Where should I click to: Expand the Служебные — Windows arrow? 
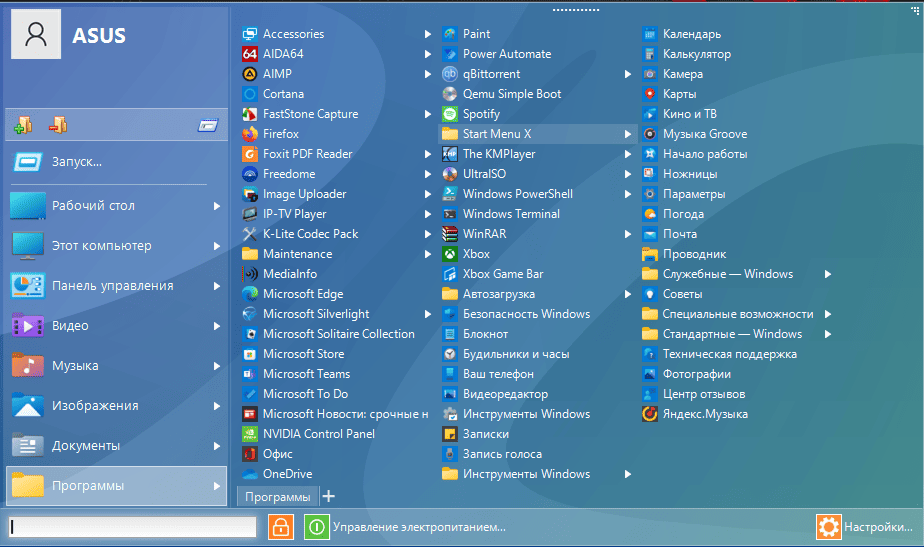coord(828,274)
